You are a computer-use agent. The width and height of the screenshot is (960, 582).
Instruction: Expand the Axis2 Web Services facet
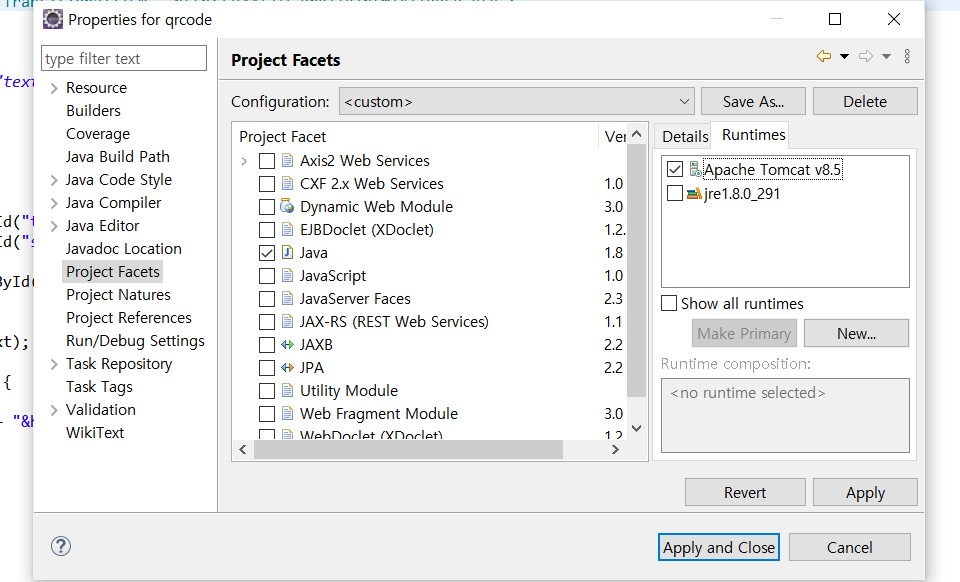[244, 161]
